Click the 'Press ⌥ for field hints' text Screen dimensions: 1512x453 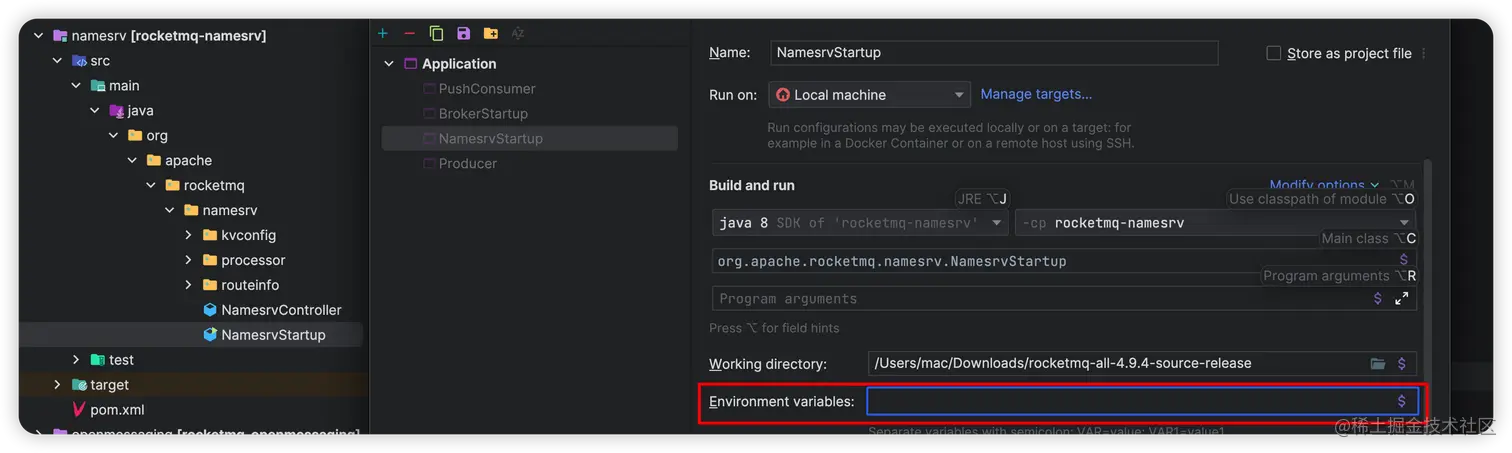pos(774,328)
